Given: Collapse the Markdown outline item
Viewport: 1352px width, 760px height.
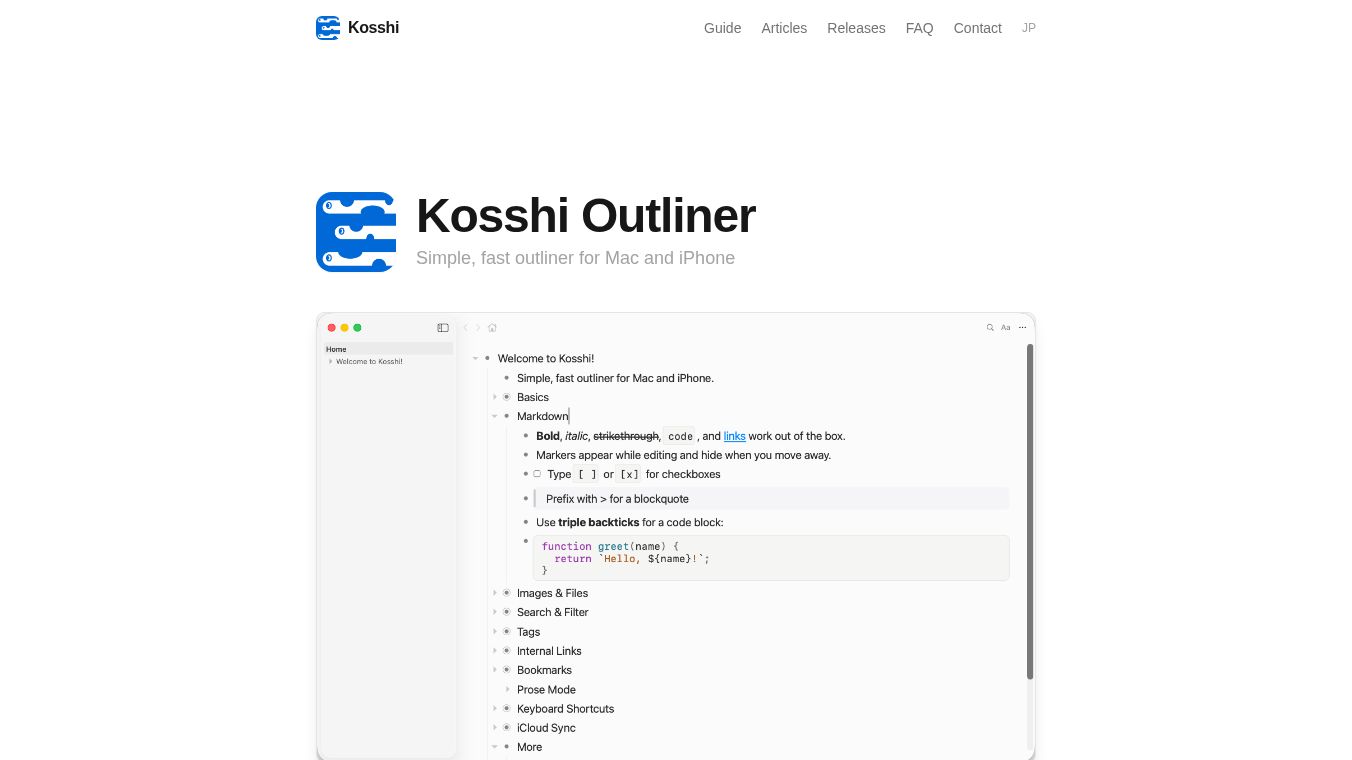Looking at the screenshot, I should click(494, 416).
